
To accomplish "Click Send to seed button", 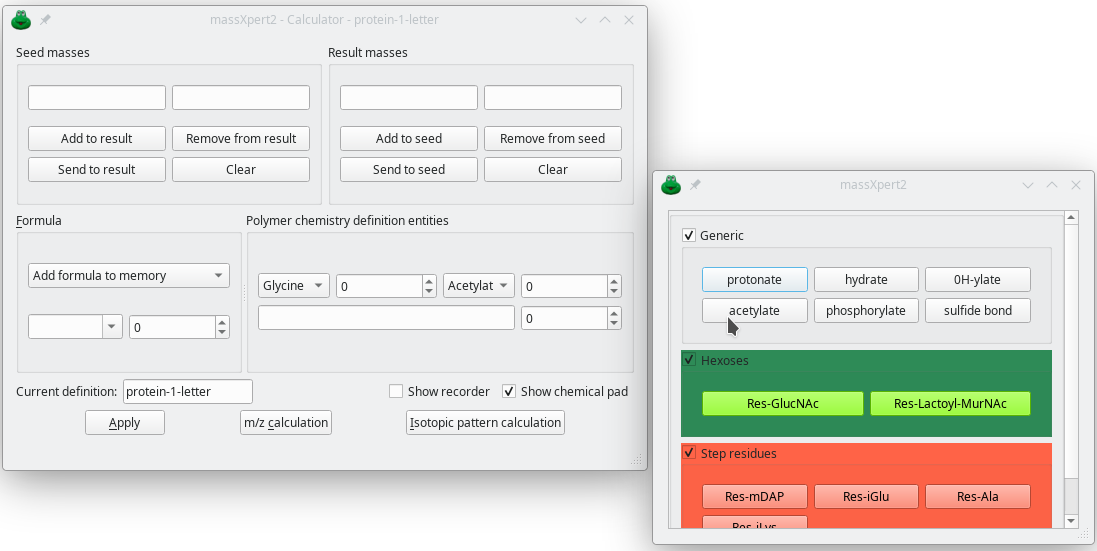I will pos(409,169).
